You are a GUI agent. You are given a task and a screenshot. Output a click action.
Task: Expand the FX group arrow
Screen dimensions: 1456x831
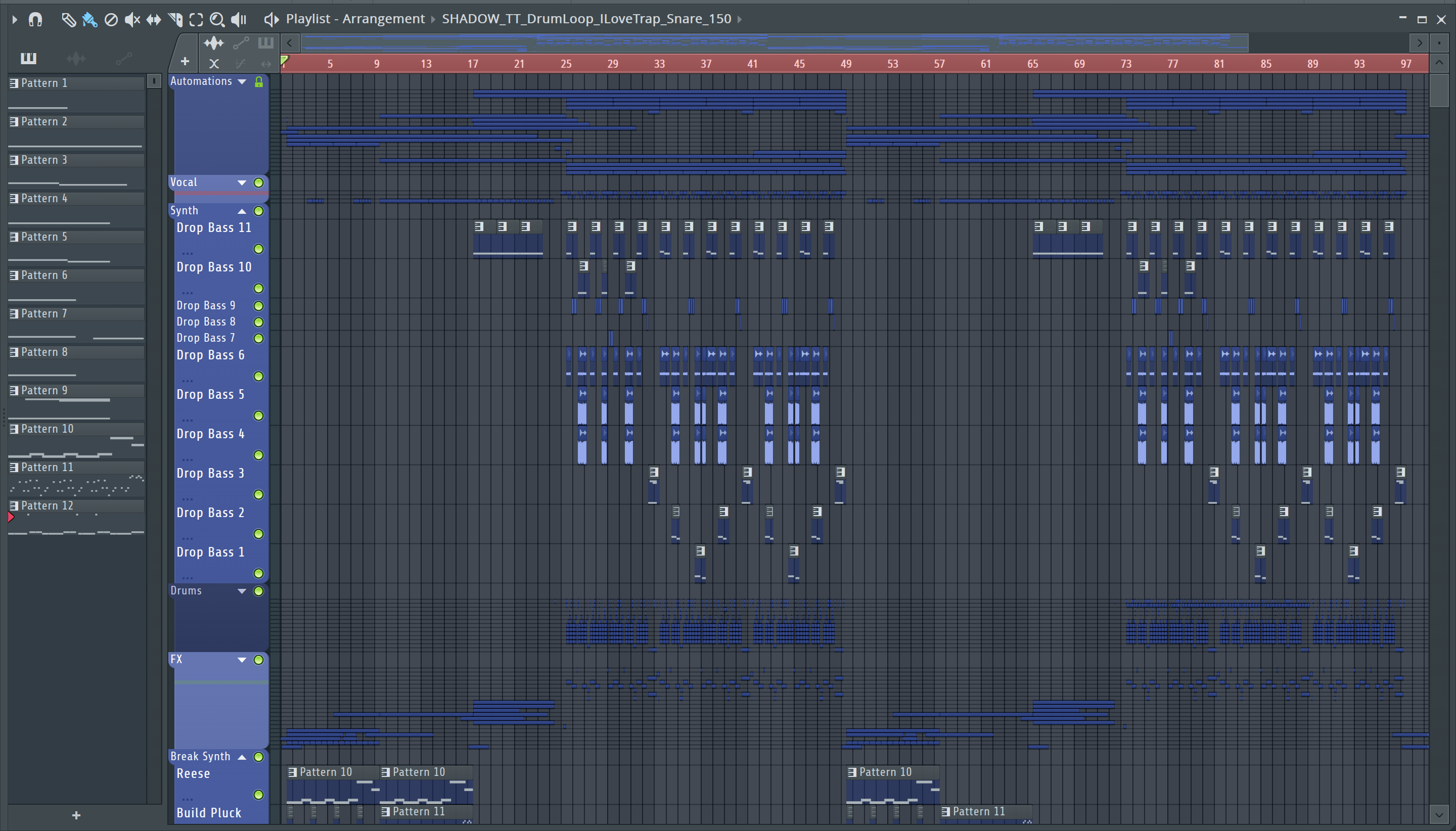tap(242, 660)
